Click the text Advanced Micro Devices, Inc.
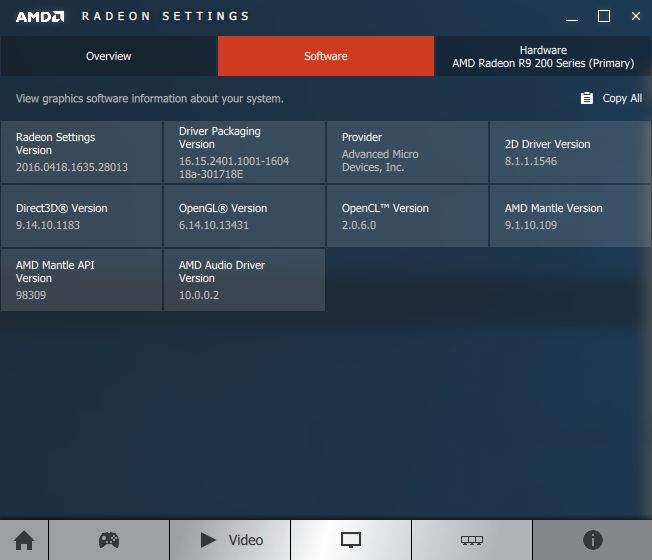652x560 pixels. [380, 160]
